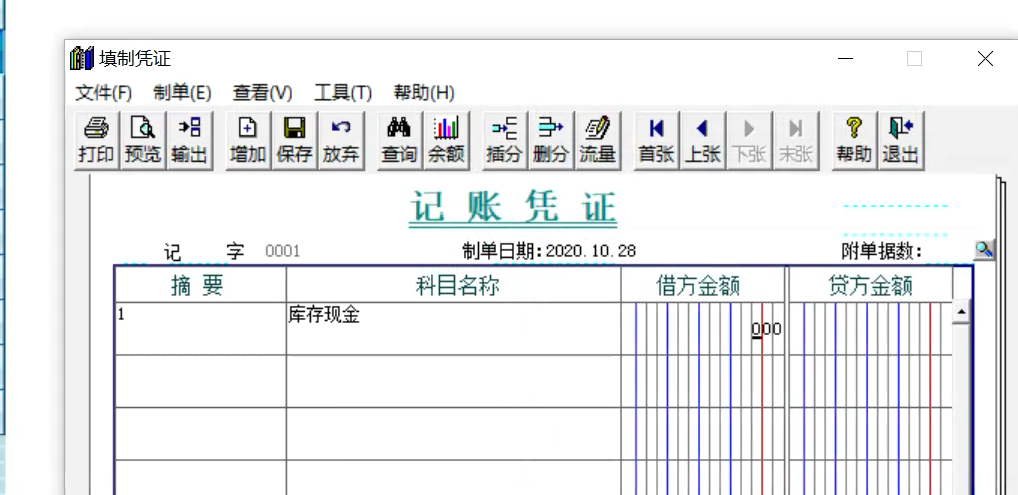Viewport: 1018px width, 495px height.
Task: Open the 制单(E) menu
Action: point(182,93)
